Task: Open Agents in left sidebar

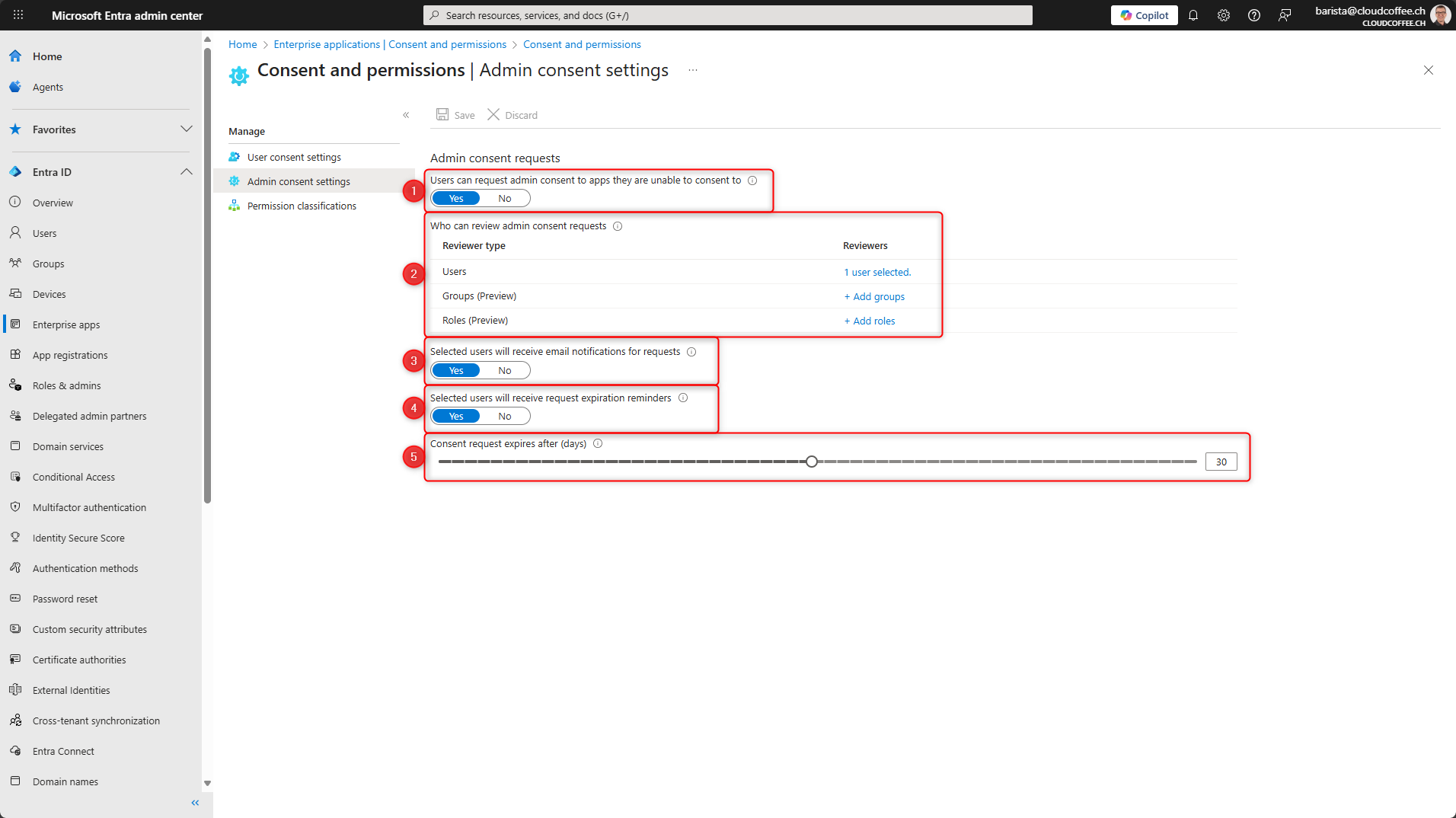Action: (x=48, y=87)
